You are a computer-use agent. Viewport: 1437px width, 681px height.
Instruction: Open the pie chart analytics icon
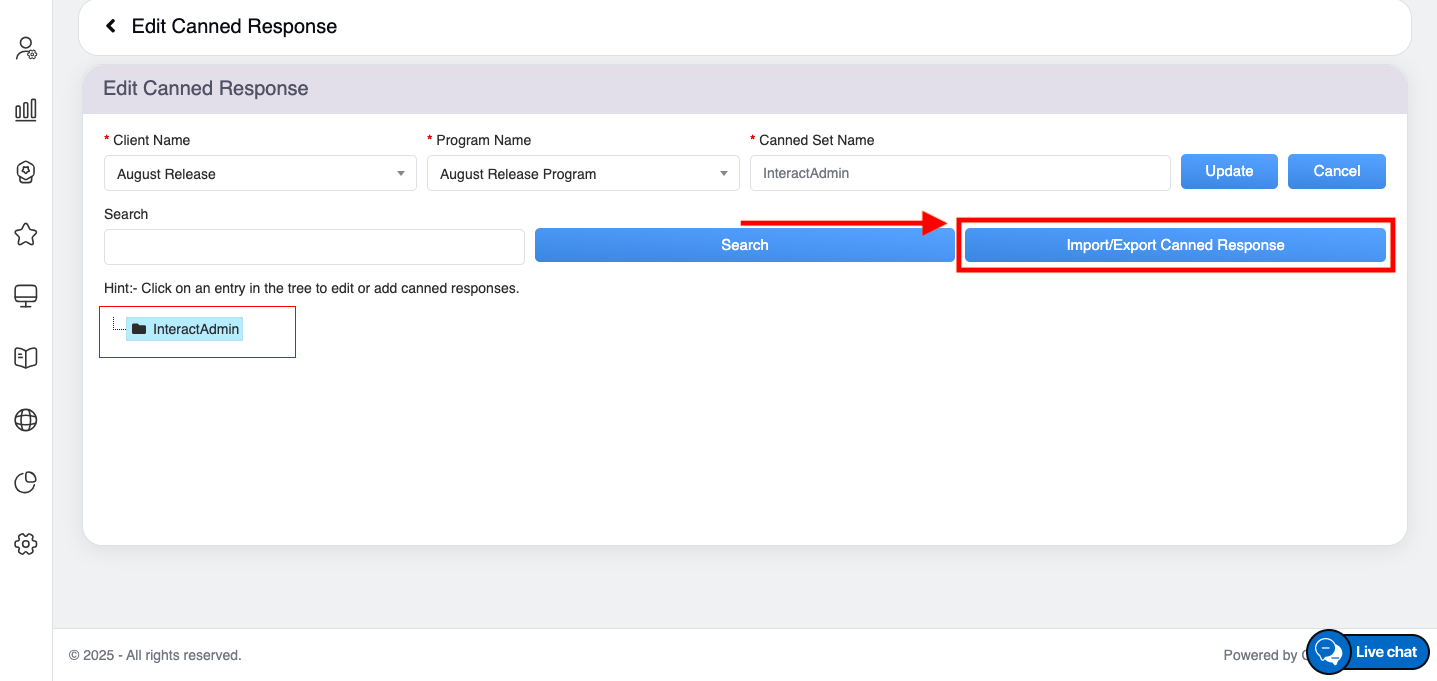coord(26,482)
